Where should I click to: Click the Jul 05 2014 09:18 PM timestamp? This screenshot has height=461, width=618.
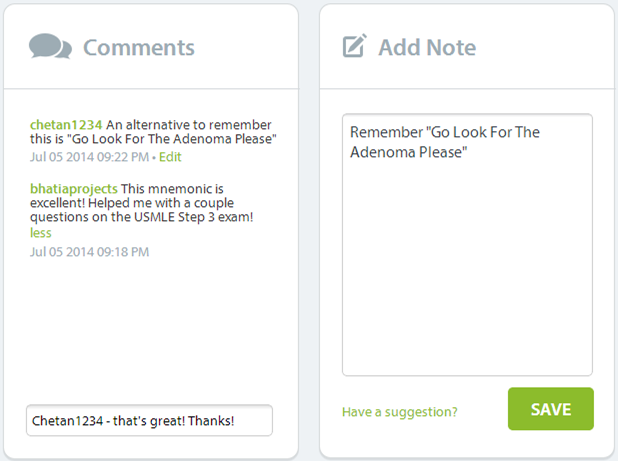tap(89, 252)
